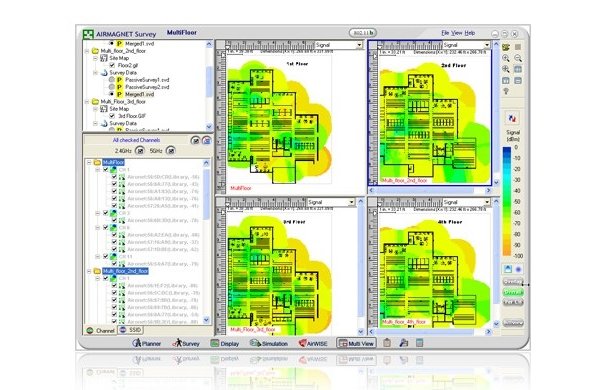The width and height of the screenshot is (600, 390).
Task: Click the red-outlined button beside All checked Channels
Action: click(207, 140)
